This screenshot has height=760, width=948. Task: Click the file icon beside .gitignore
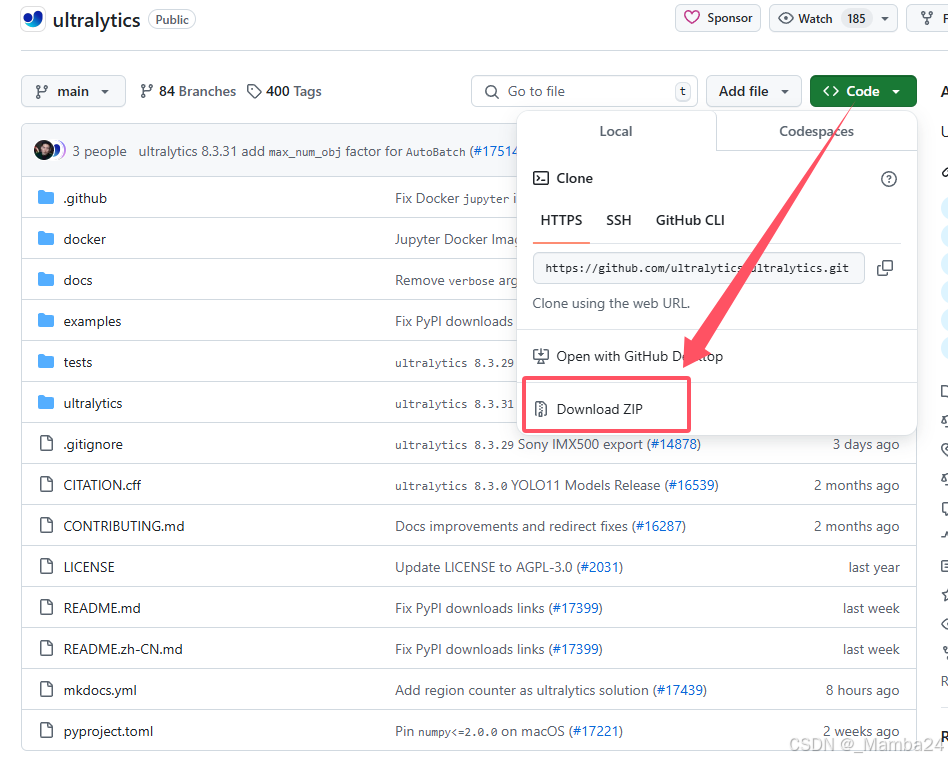(x=46, y=443)
